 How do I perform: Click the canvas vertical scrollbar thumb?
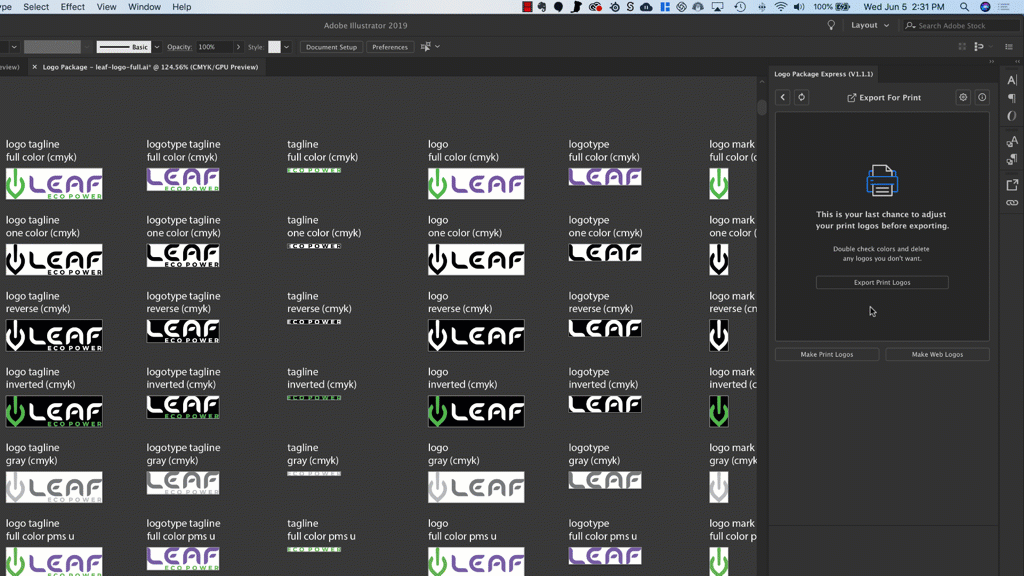click(761, 107)
